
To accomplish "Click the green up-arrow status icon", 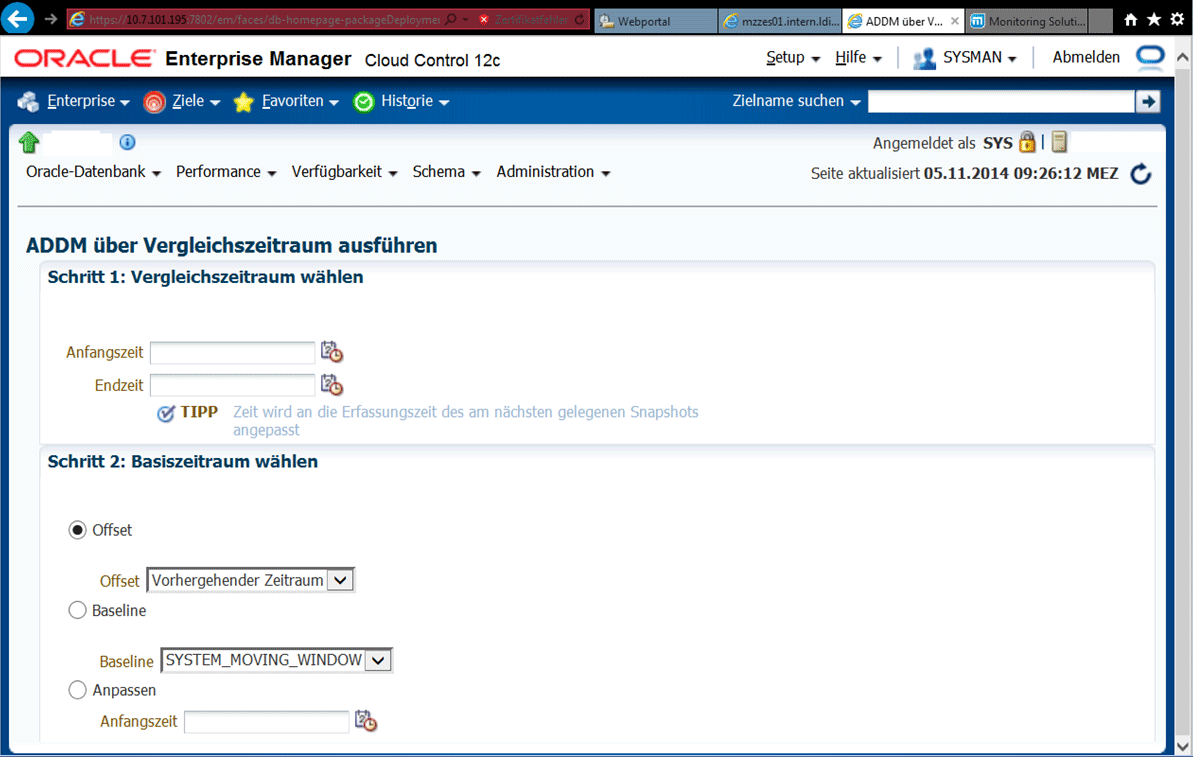I will pos(28,143).
